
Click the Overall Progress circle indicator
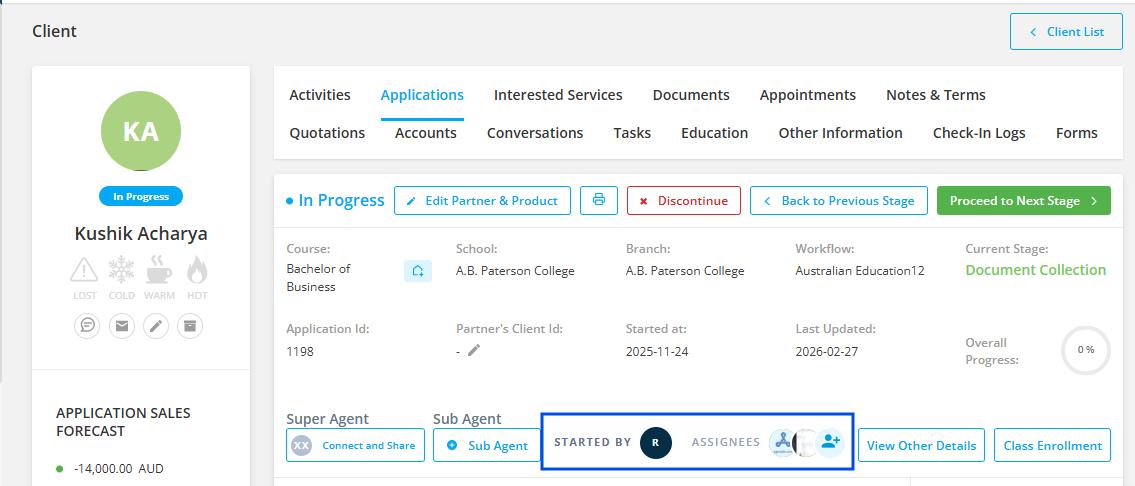coord(1085,350)
